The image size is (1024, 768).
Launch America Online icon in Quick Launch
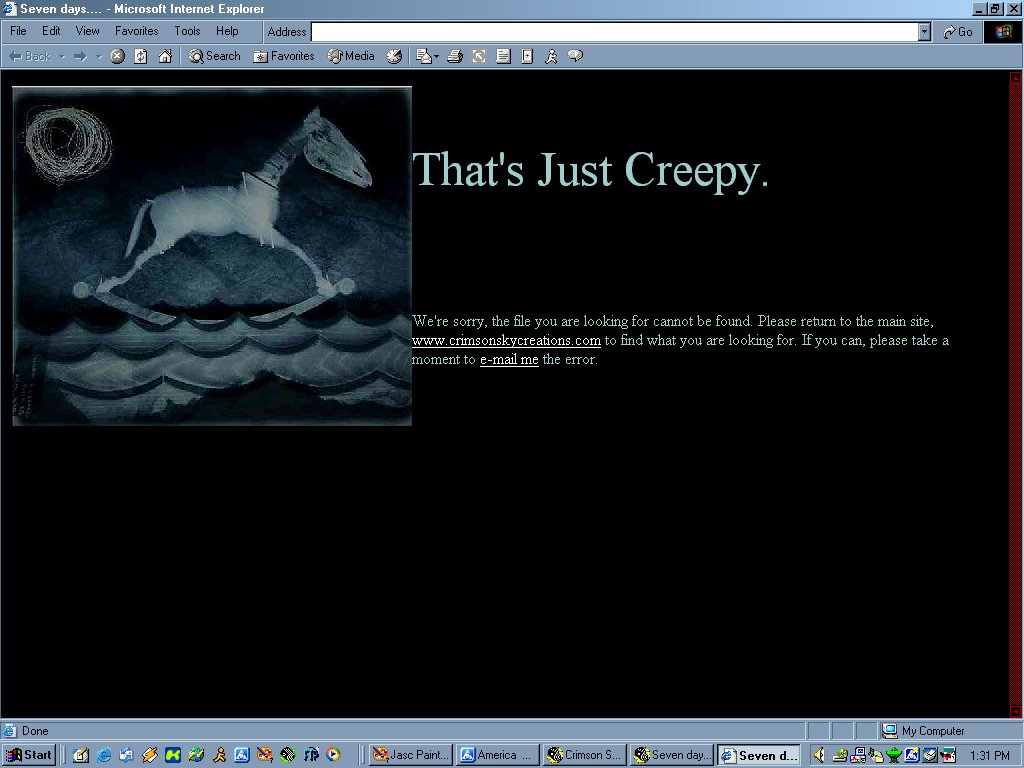coord(242,755)
